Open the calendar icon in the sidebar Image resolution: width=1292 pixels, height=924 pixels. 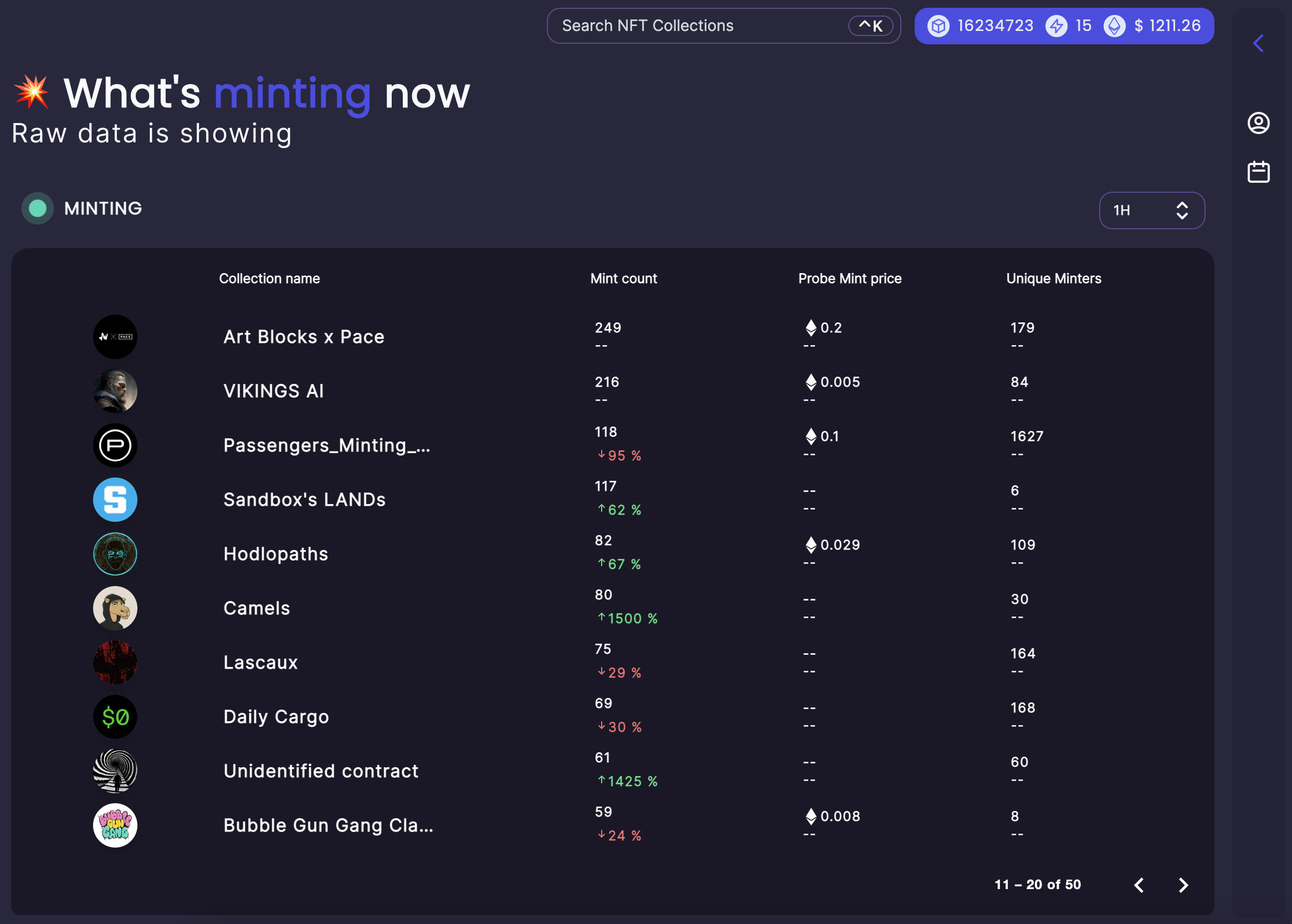[x=1259, y=171]
